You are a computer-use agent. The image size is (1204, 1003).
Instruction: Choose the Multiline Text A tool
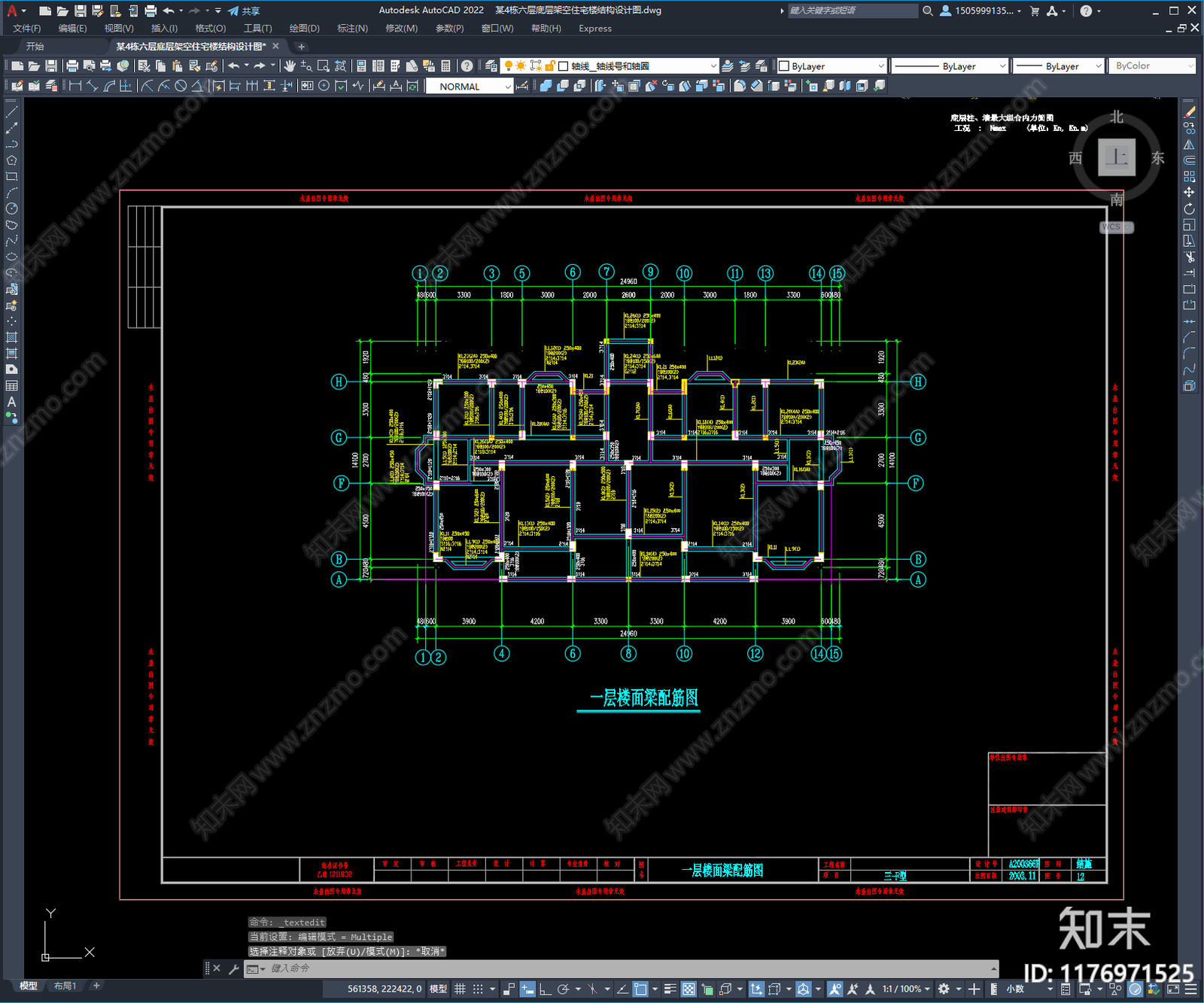(11, 402)
